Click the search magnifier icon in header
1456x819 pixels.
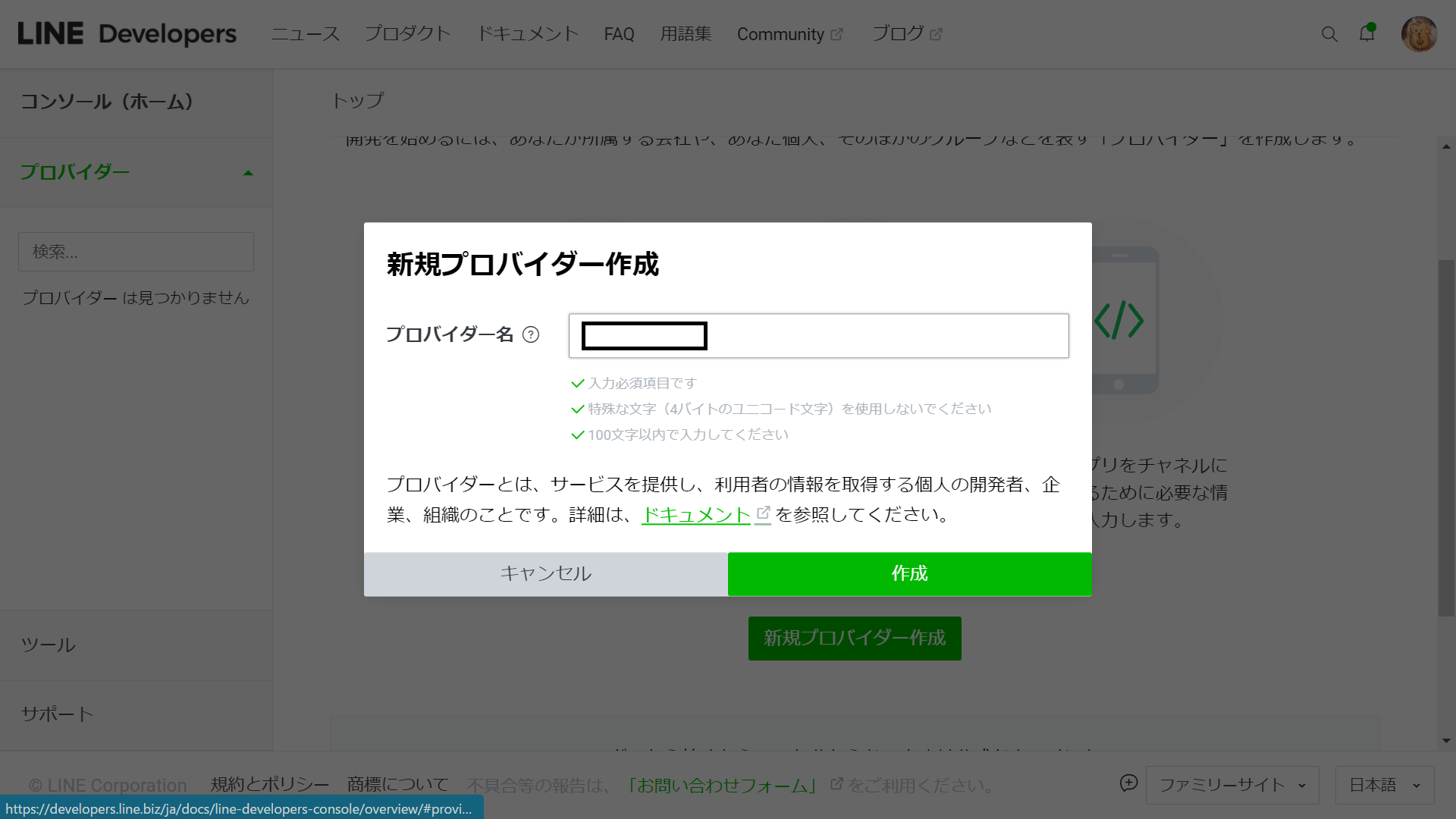(1329, 34)
